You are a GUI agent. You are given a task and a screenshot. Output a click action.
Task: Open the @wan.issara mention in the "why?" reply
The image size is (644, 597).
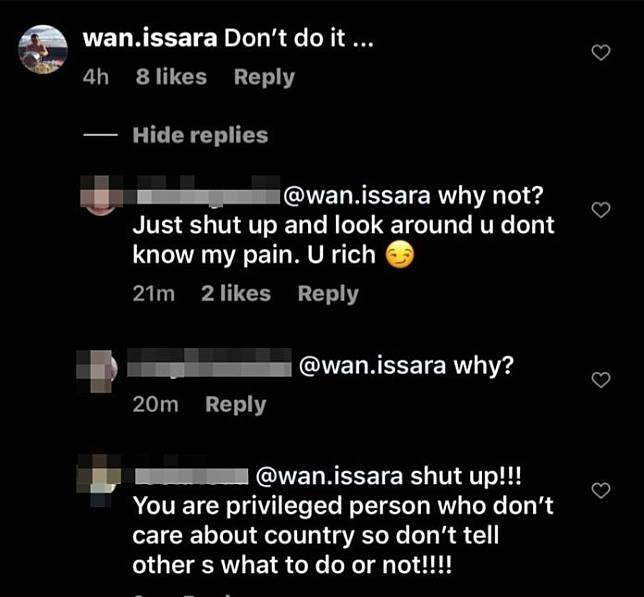372,365
